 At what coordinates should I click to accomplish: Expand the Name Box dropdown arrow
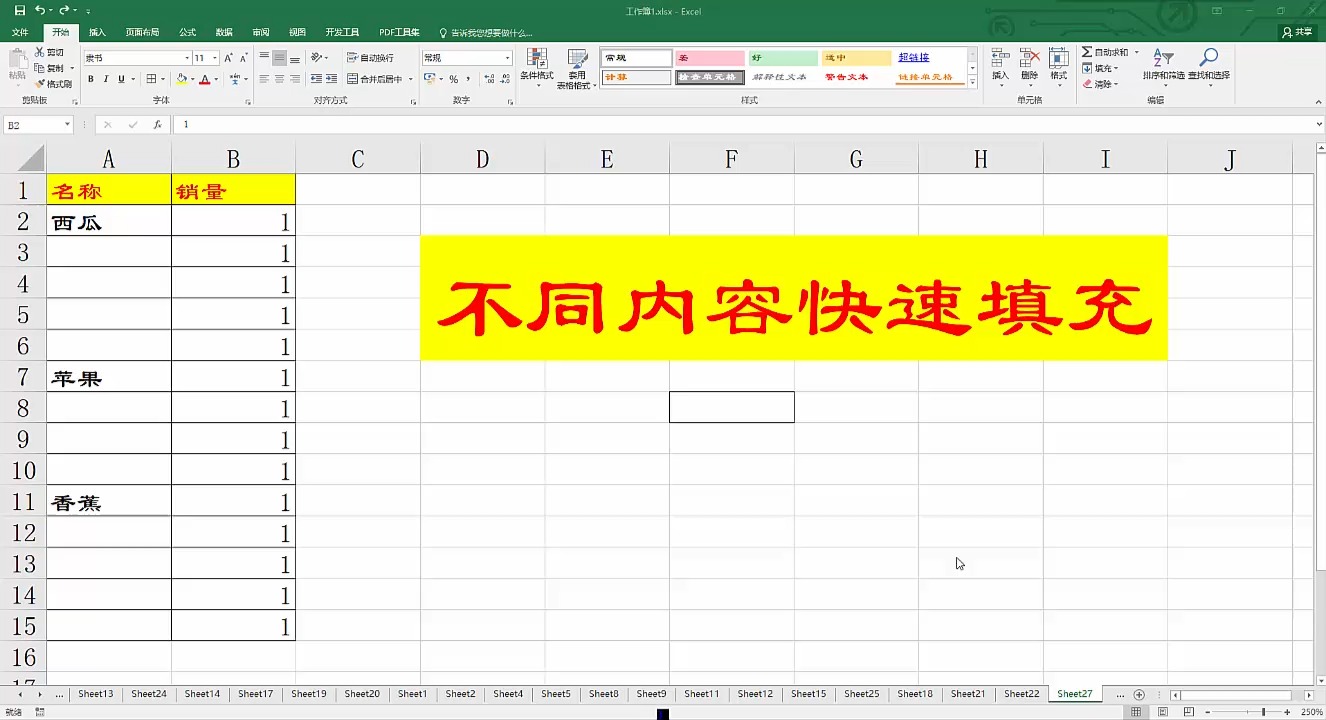pos(67,125)
